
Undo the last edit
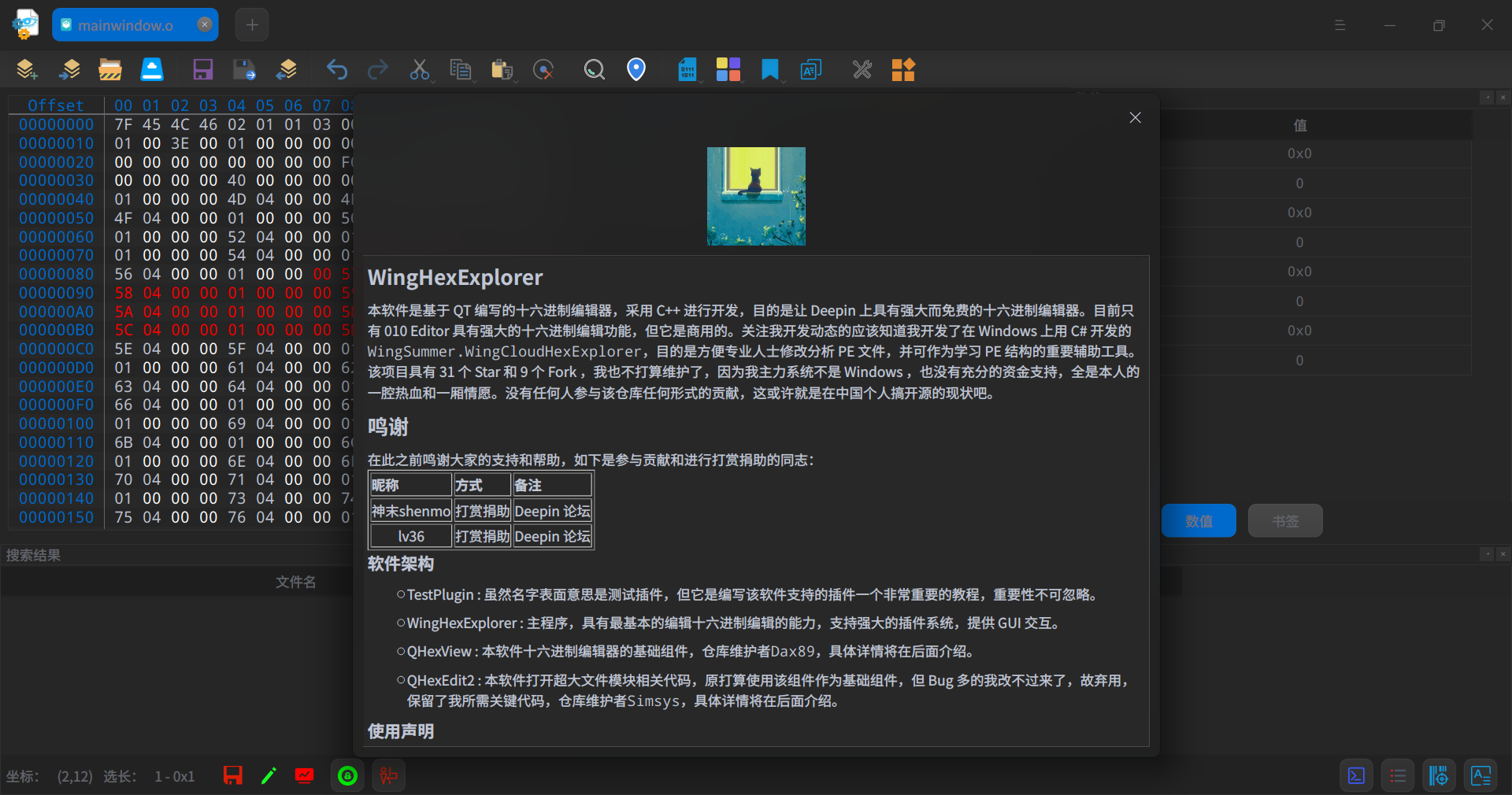336,69
